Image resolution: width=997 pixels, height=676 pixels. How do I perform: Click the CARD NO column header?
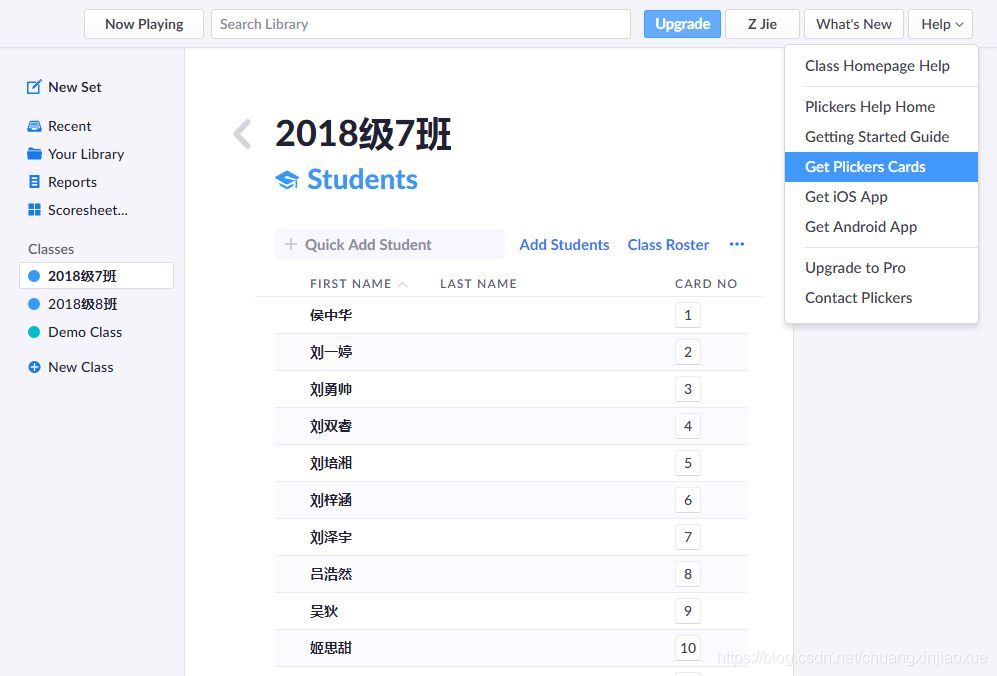point(706,284)
